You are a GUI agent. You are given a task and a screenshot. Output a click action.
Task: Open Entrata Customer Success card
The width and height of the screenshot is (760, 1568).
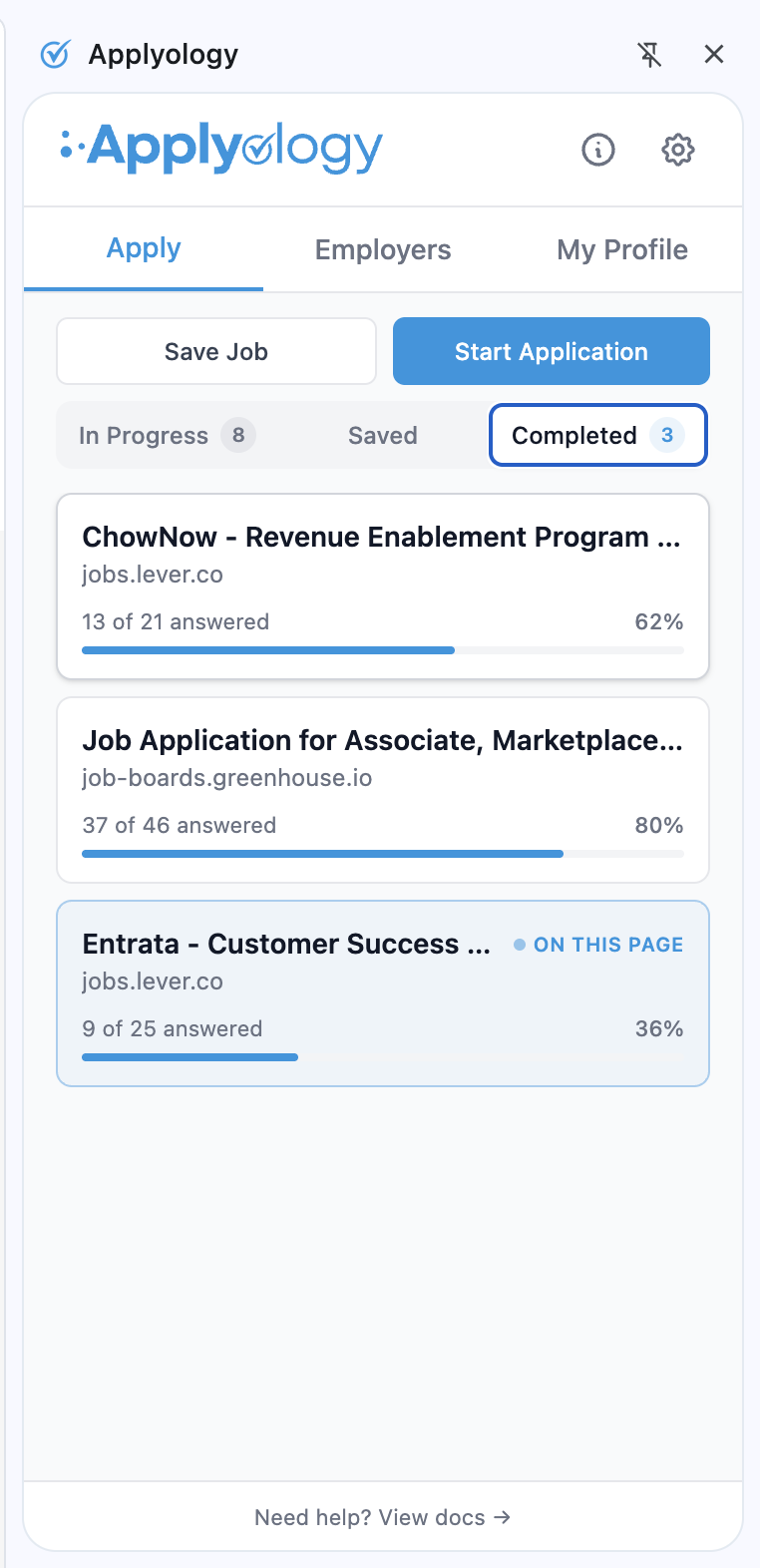point(383,993)
